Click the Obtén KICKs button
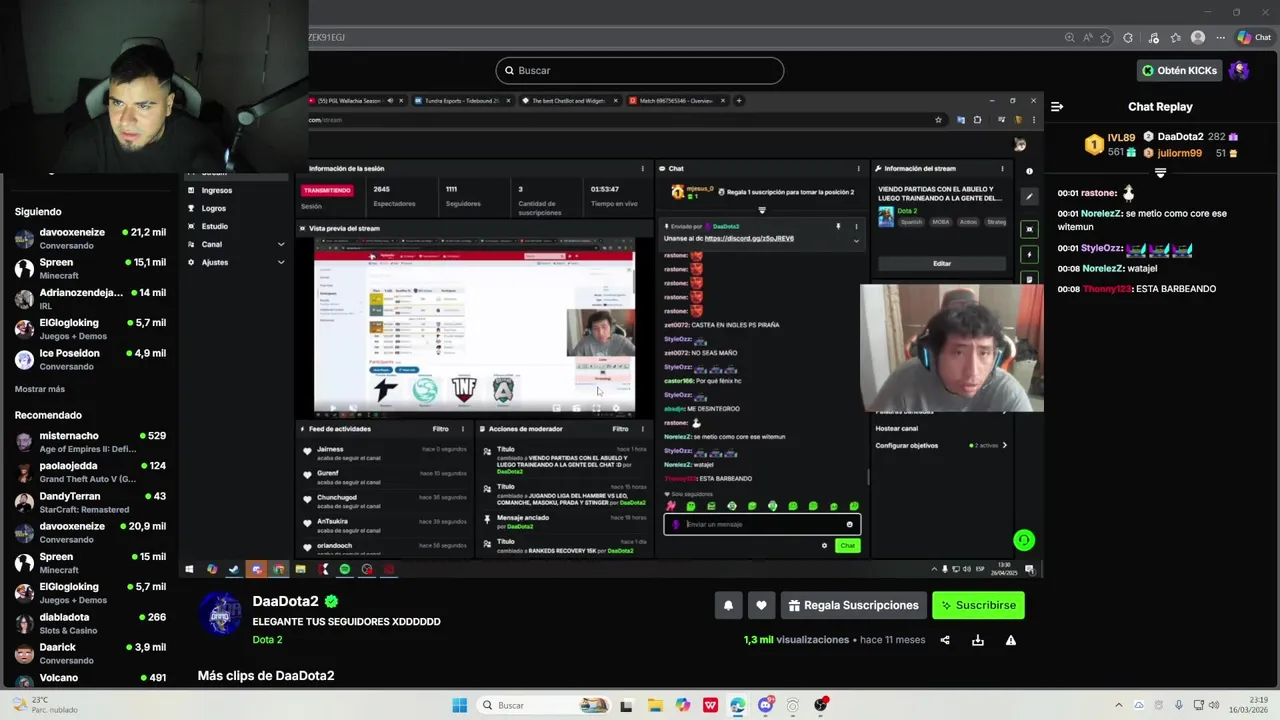The width and height of the screenshot is (1280, 720). (x=1179, y=70)
